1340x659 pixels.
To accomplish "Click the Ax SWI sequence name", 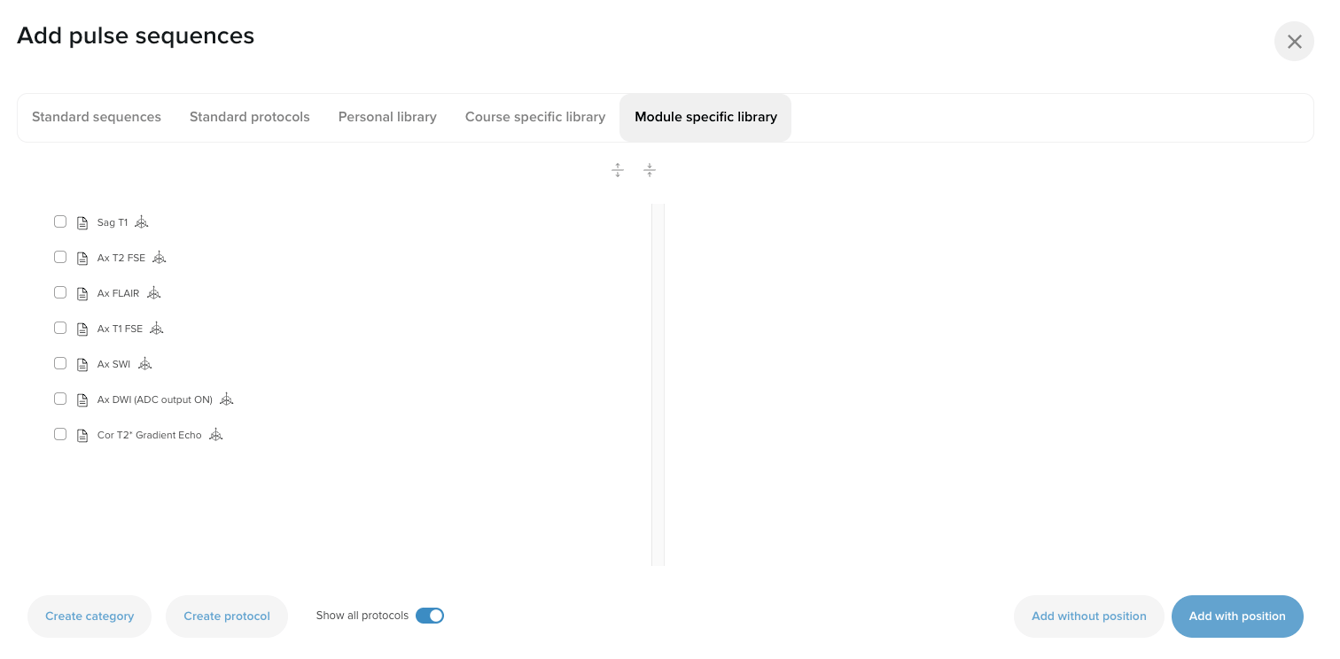I will point(114,364).
